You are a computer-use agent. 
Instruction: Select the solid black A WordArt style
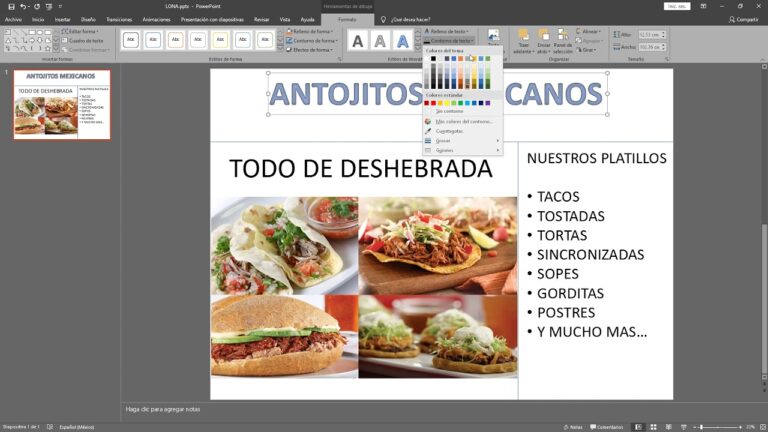[x=358, y=41]
